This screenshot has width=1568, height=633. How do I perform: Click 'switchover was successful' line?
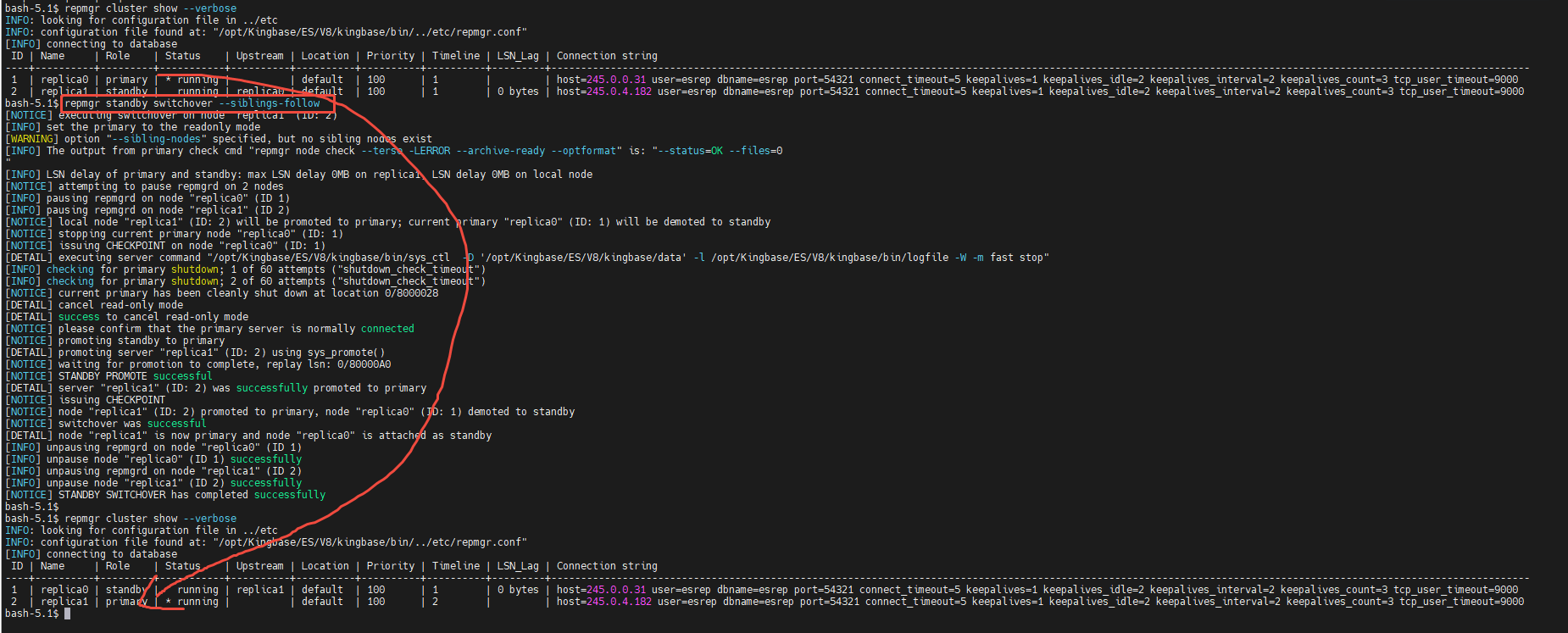pyautogui.click(x=106, y=424)
